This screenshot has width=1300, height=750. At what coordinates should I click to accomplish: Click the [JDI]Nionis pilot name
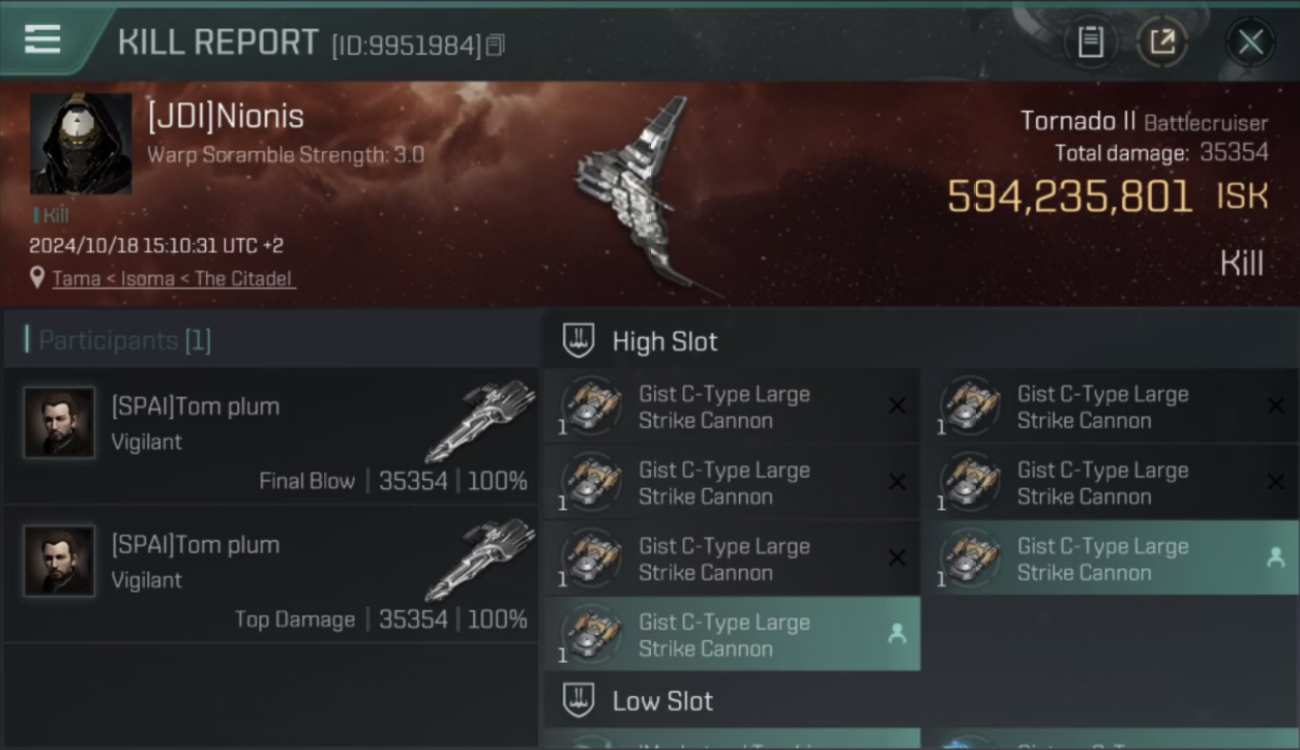click(x=225, y=116)
